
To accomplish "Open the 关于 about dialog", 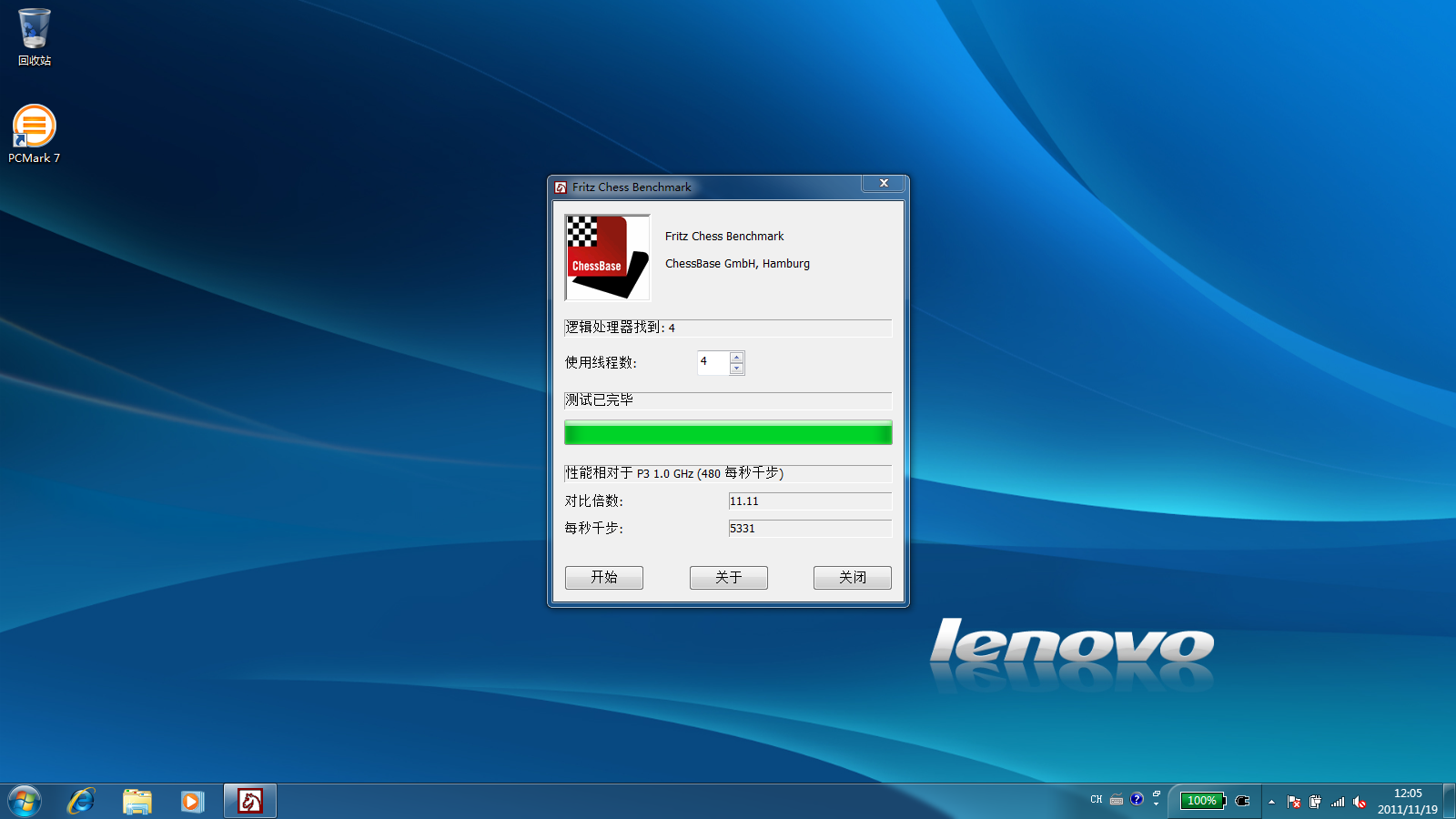I will 729,578.
